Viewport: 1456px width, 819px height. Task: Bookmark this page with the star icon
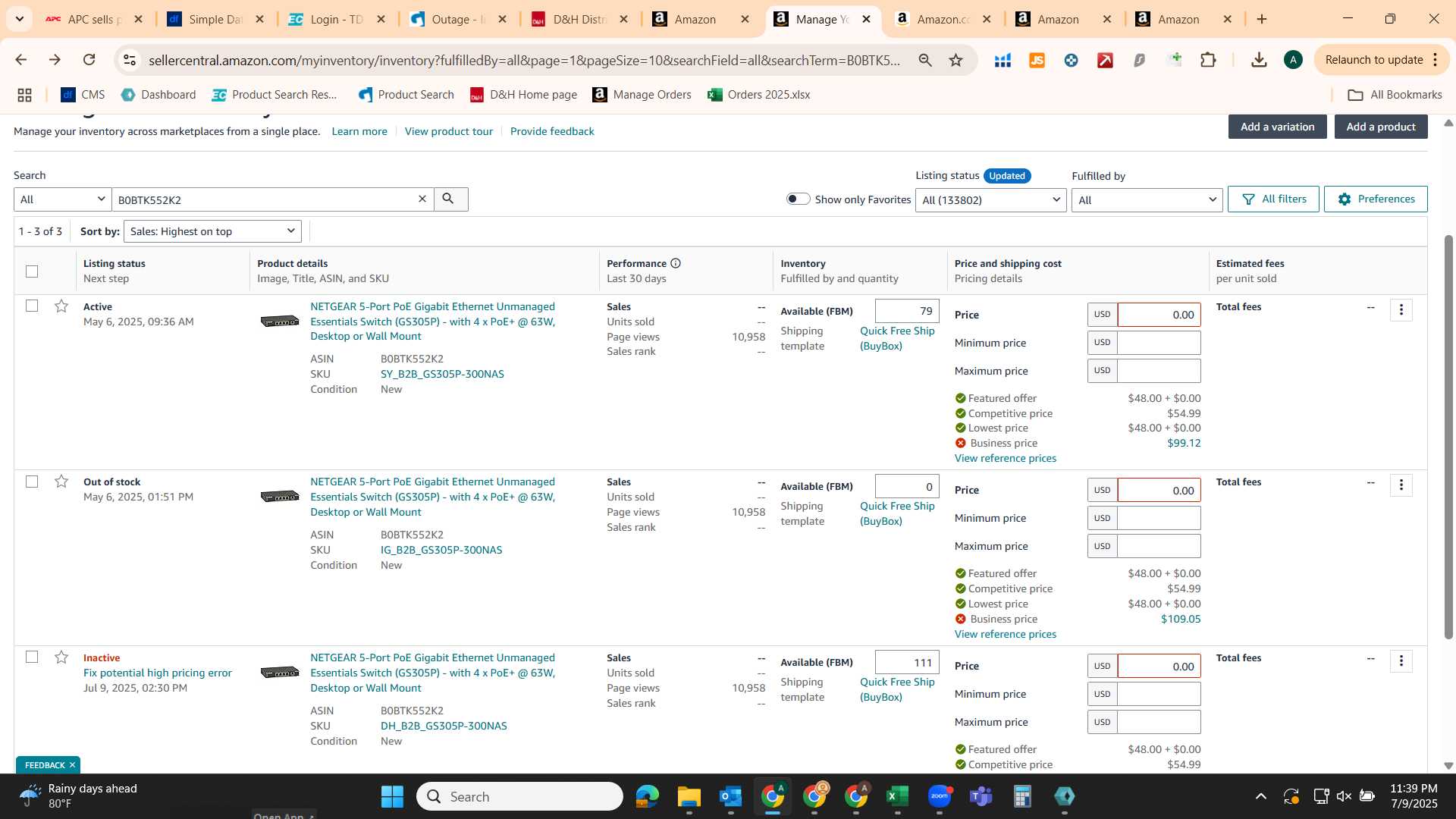click(x=955, y=60)
